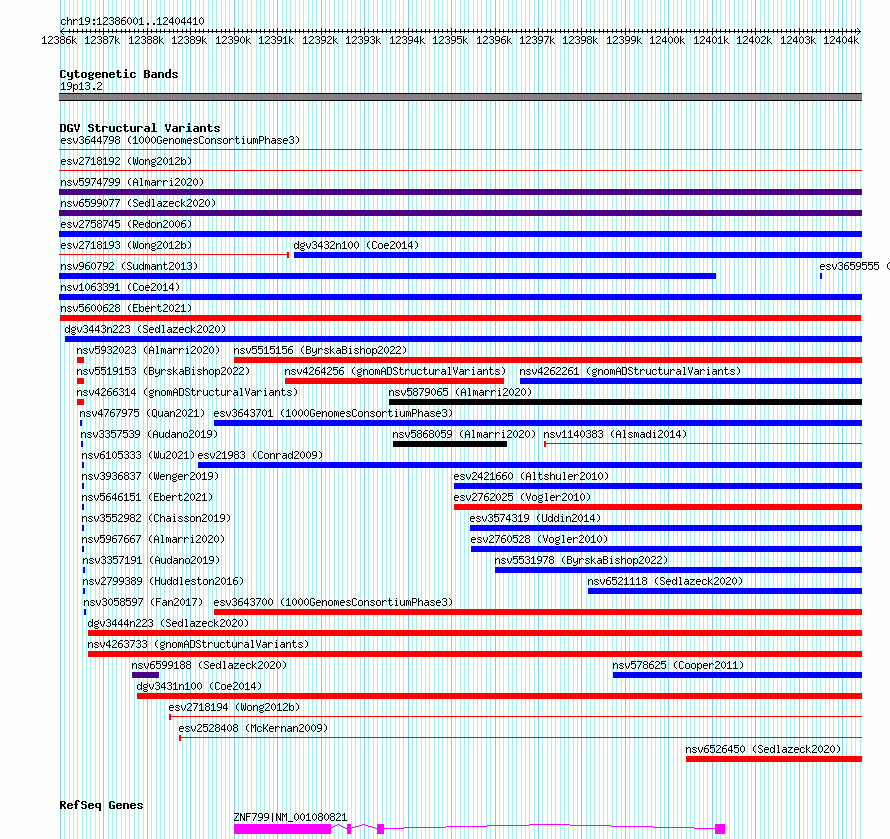Click the nsv5646151 (Ebert2021) label
This screenshot has width=890, height=839.
point(148,497)
